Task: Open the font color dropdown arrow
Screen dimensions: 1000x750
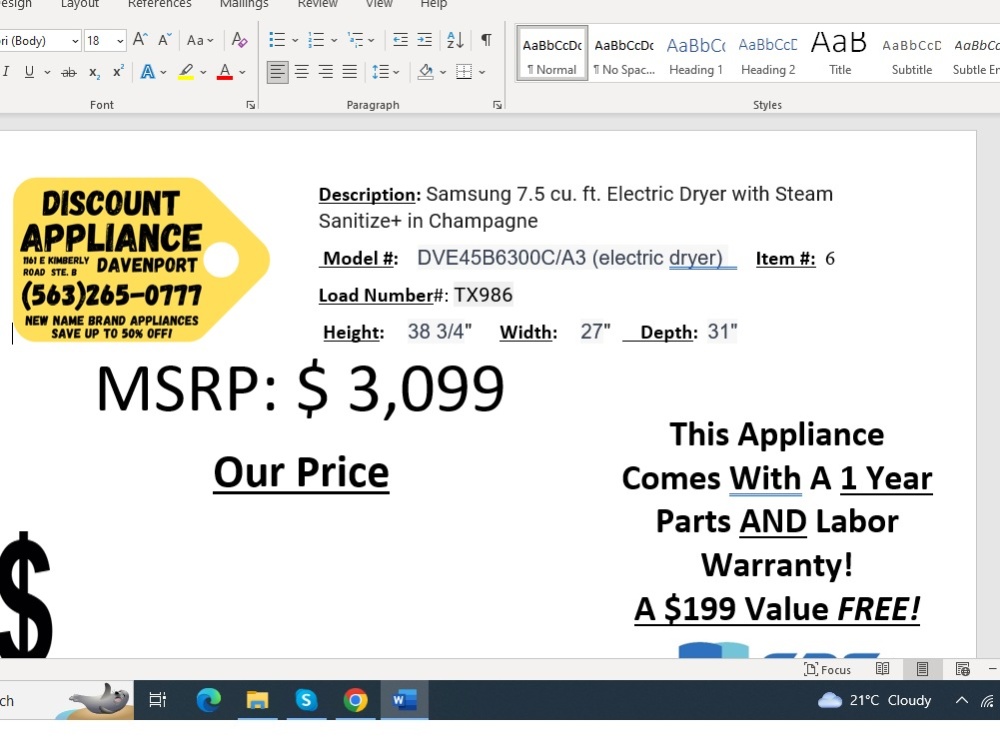Action: click(242, 73)
